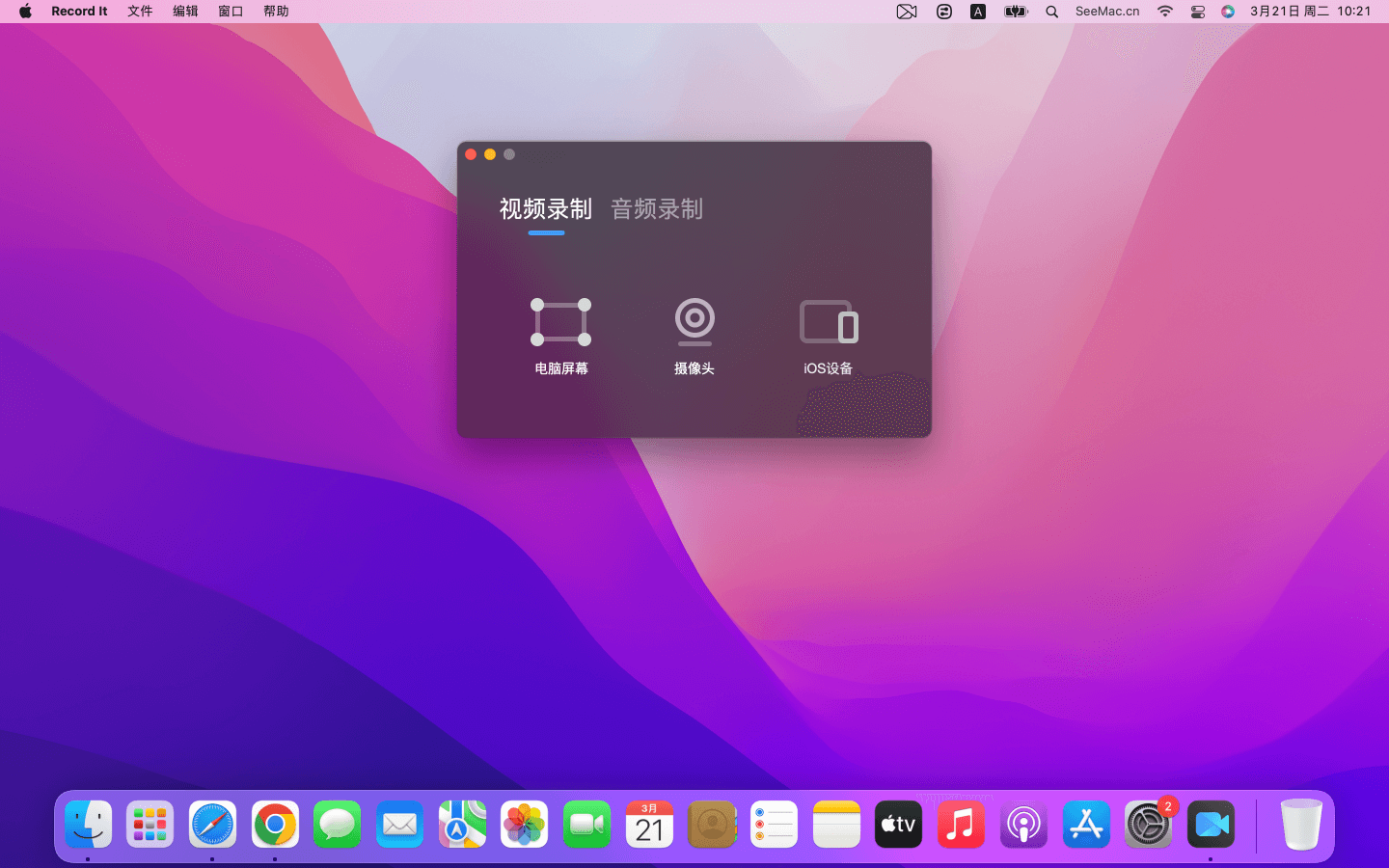This screenshot has width=1389, height=868.
Task: Open the 窗口 menu
Action: point(231,12)
